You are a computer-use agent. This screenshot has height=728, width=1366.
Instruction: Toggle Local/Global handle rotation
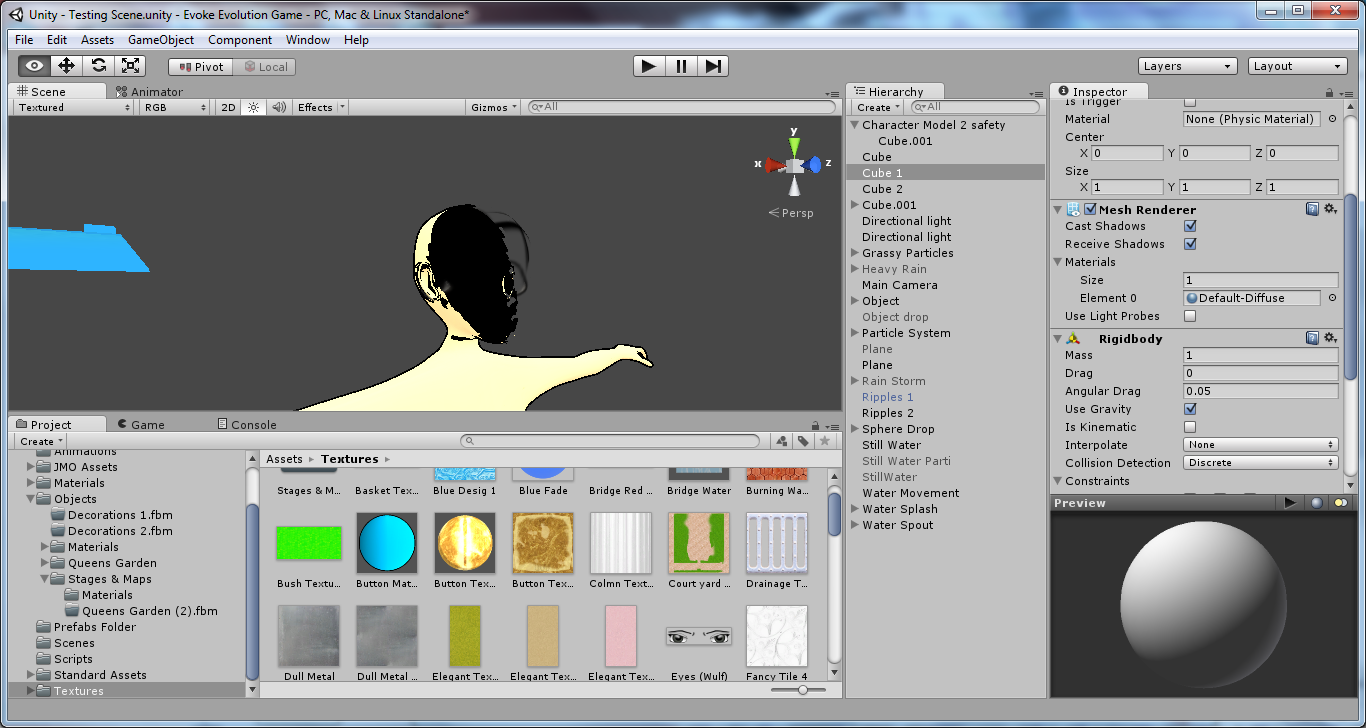click(264, 67)
